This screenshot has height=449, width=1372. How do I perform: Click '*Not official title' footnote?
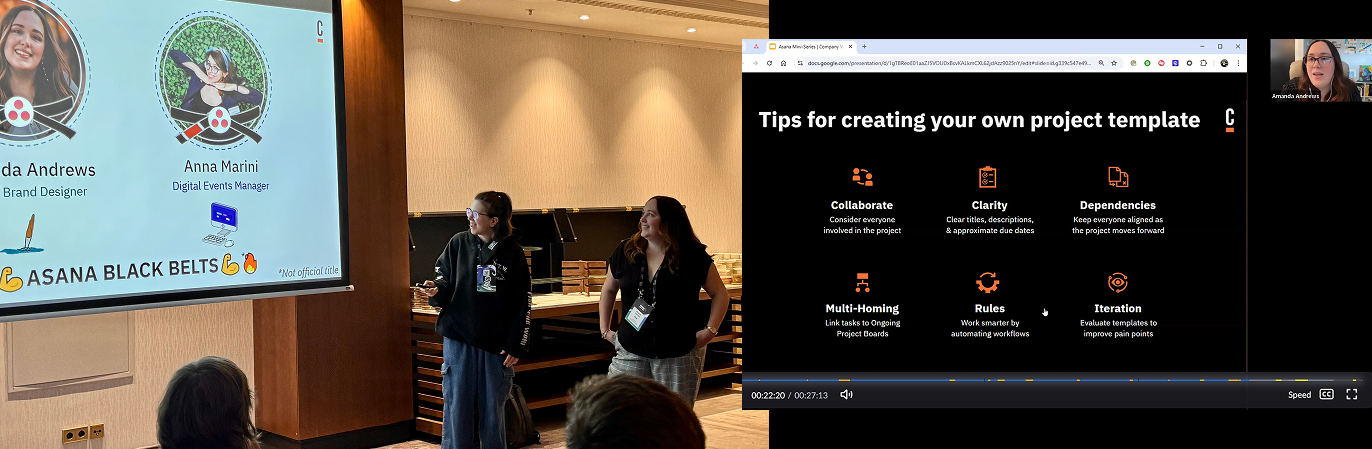311,273
